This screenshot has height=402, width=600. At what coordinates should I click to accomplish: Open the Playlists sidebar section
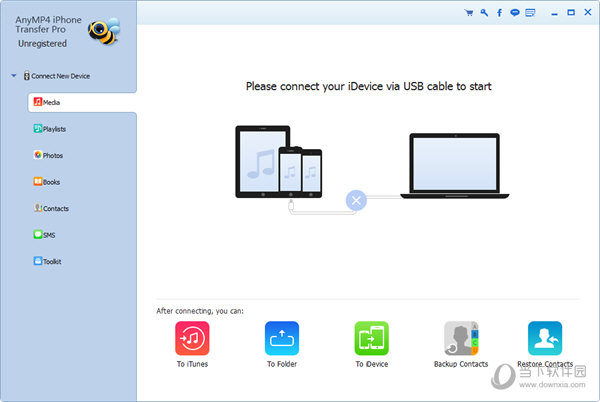[x=49, y=129]
